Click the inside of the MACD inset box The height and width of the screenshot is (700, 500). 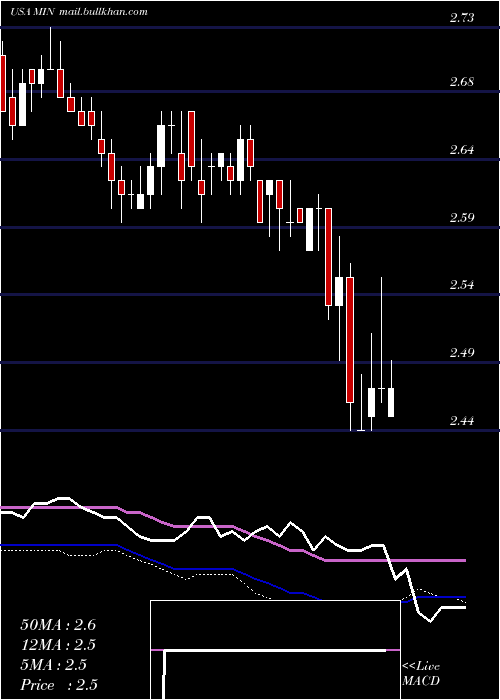[275, 650]
